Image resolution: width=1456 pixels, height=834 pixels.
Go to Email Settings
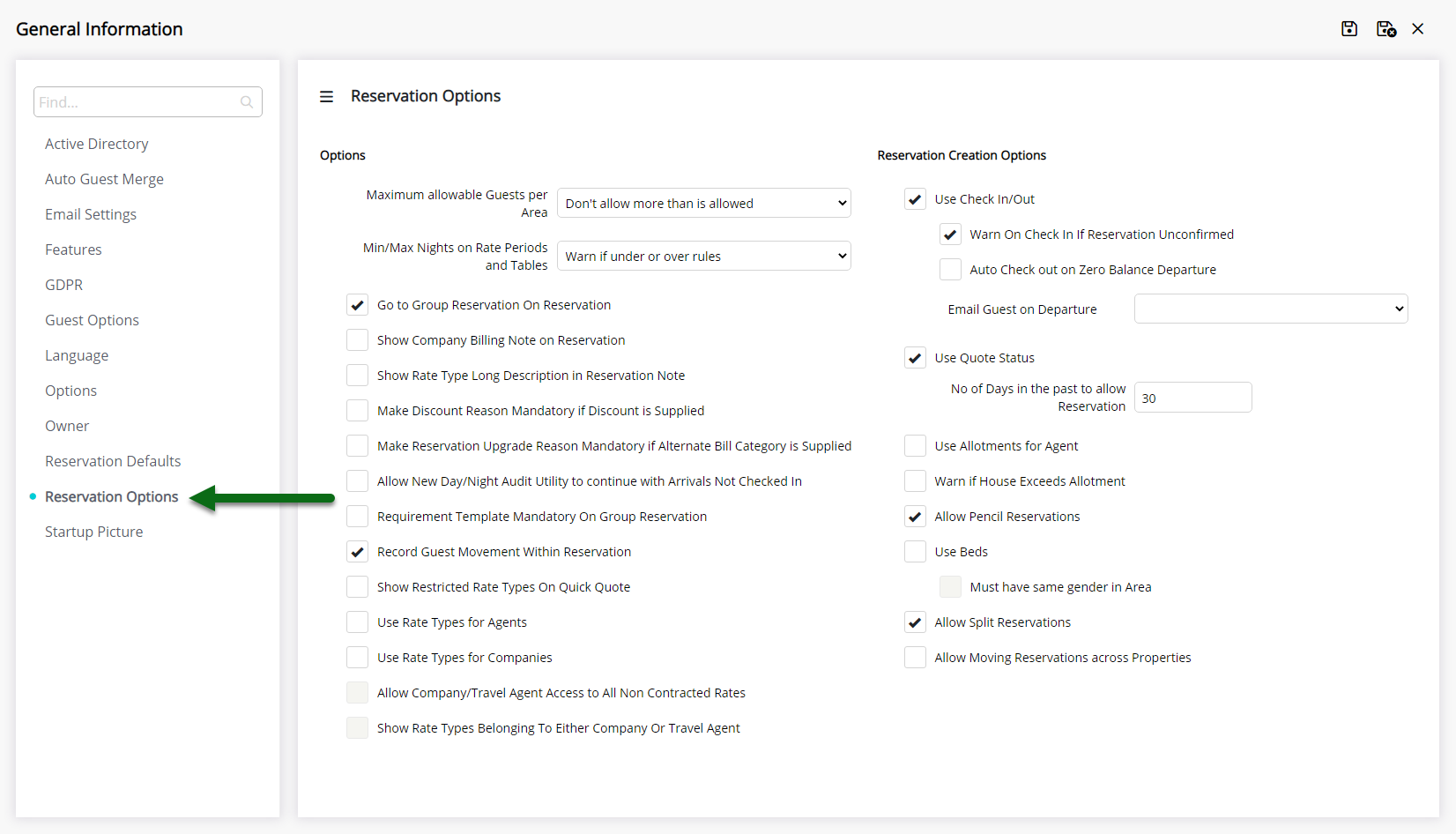click(91, 214)
